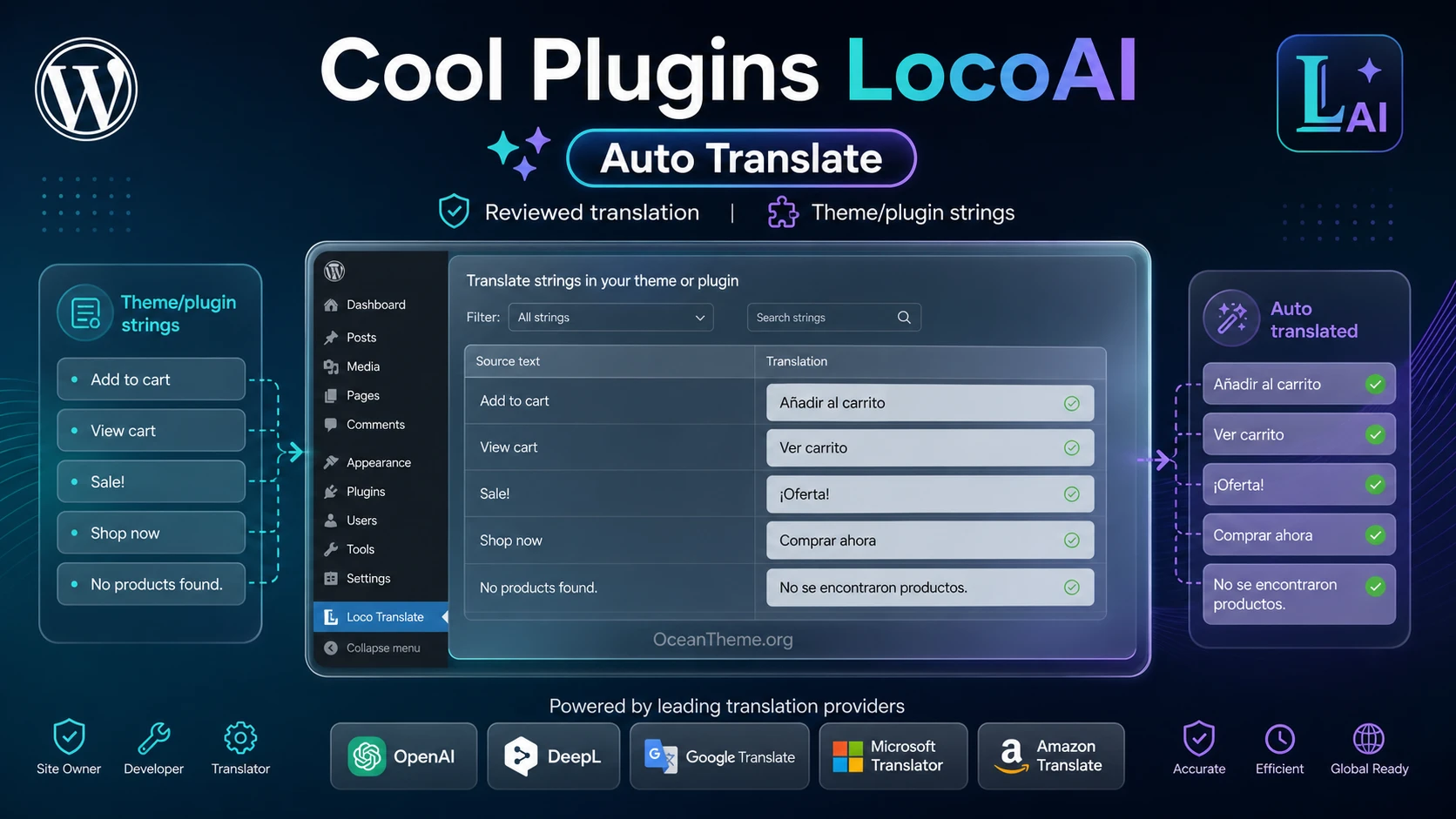Click the Plugins plug icon

(x=331, y=492)
